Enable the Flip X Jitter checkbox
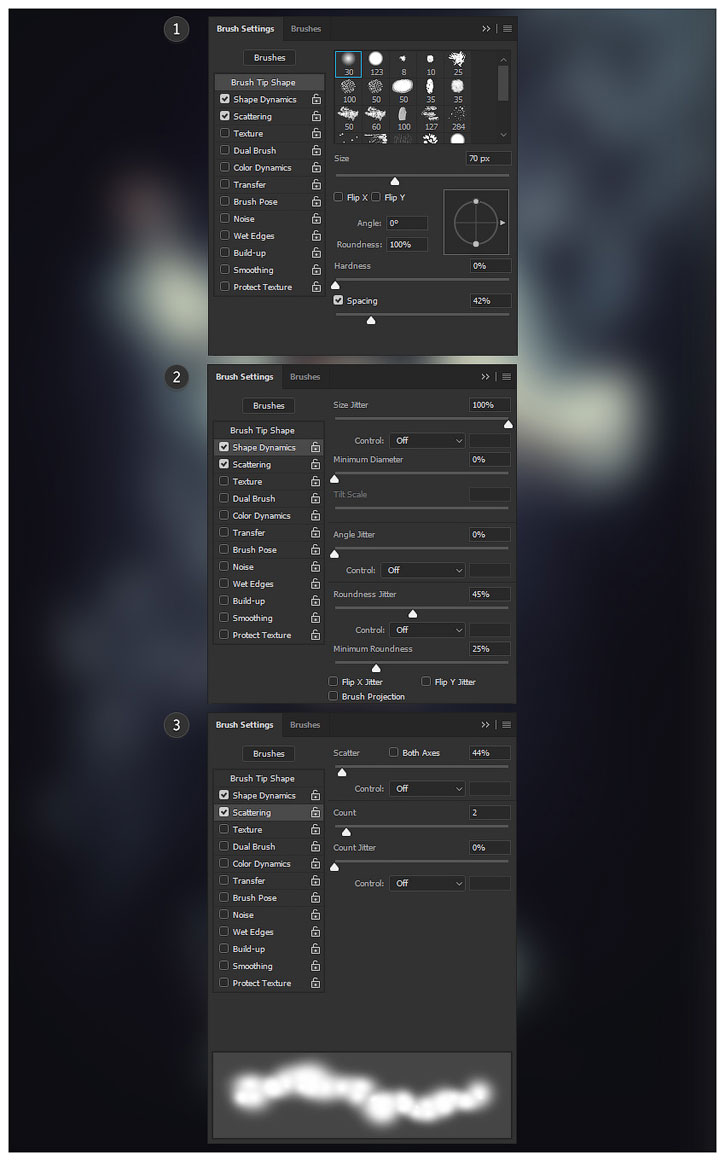725x1161 pixels. pos(333,681)
